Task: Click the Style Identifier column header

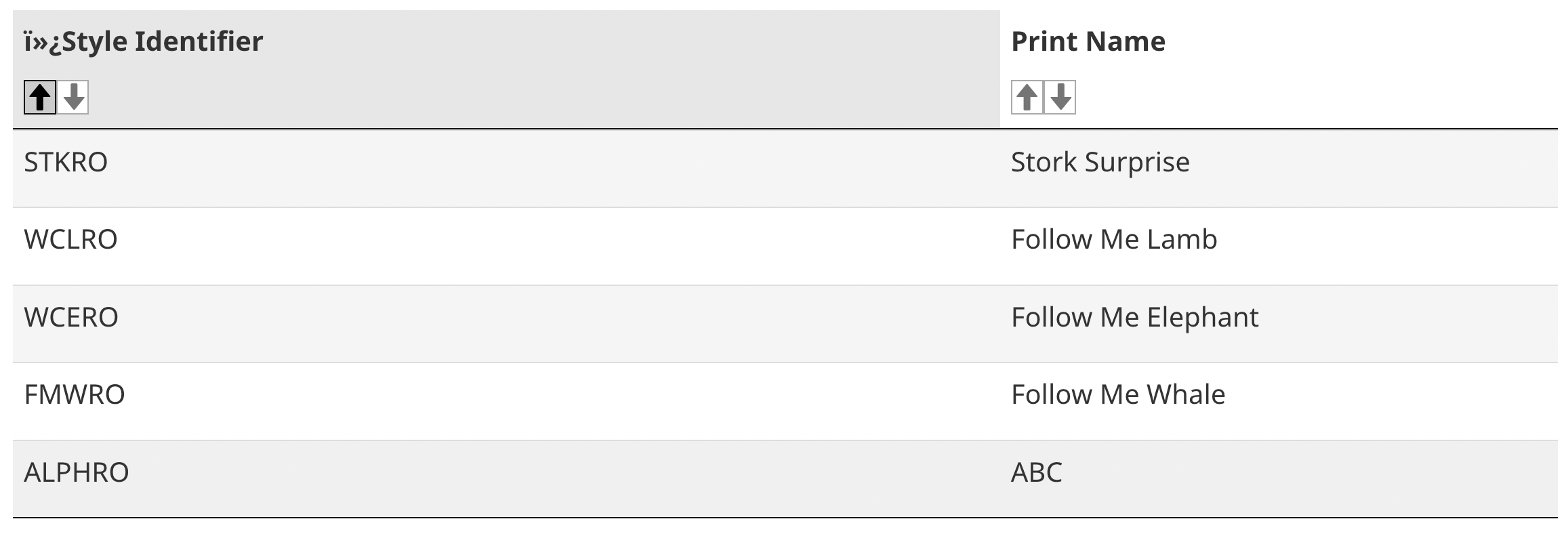Action: (x=144, y=42)
